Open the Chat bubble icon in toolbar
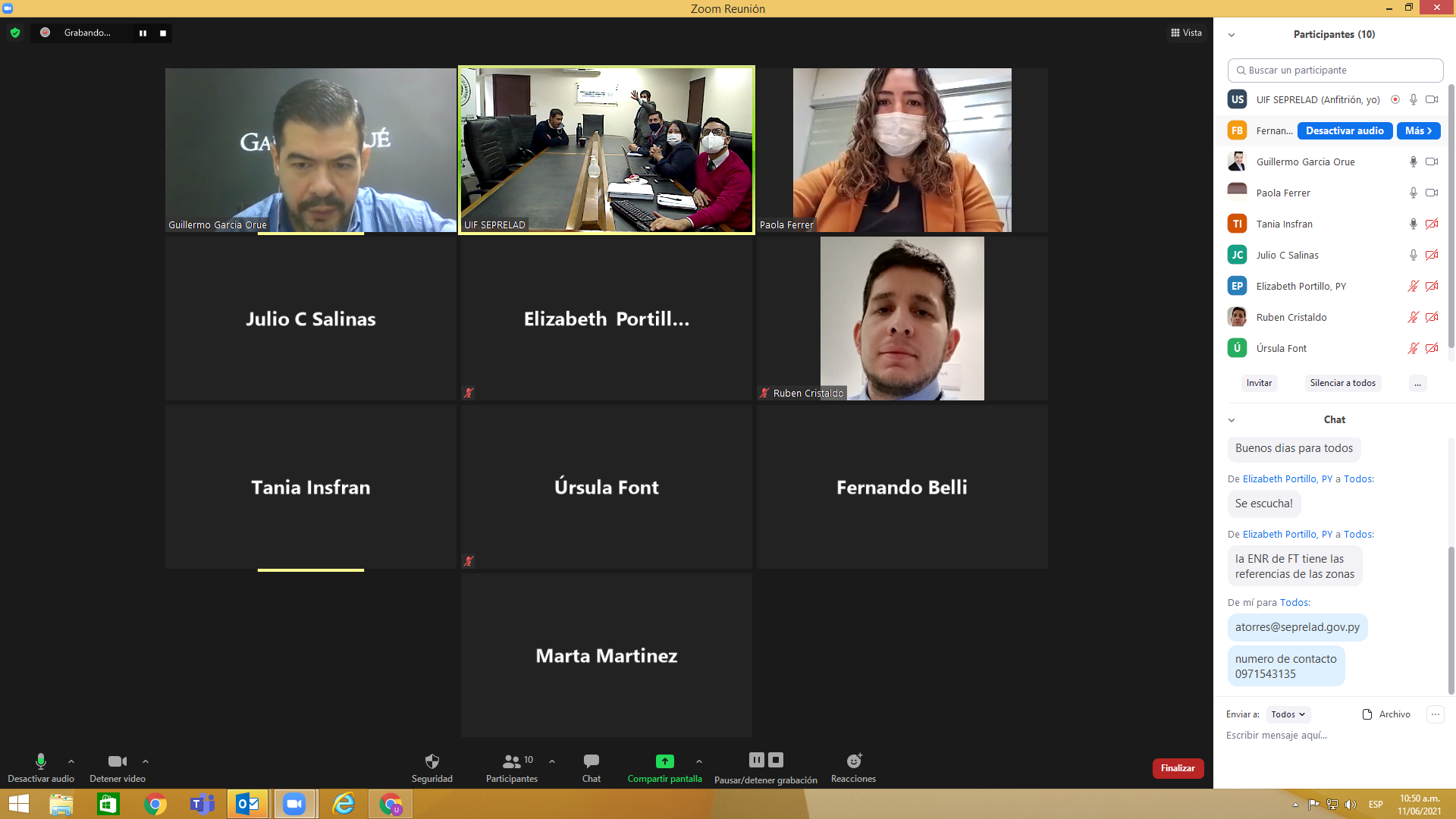The width and height of the screenshot is (1456, 819). pyautogui.click(x=591, y=761)
